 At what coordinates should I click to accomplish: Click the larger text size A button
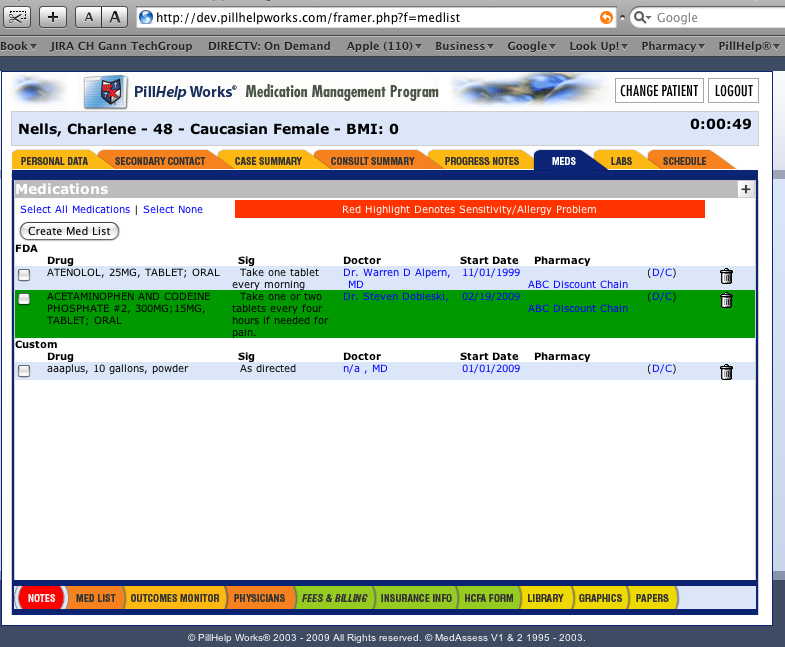click(115, 17)
